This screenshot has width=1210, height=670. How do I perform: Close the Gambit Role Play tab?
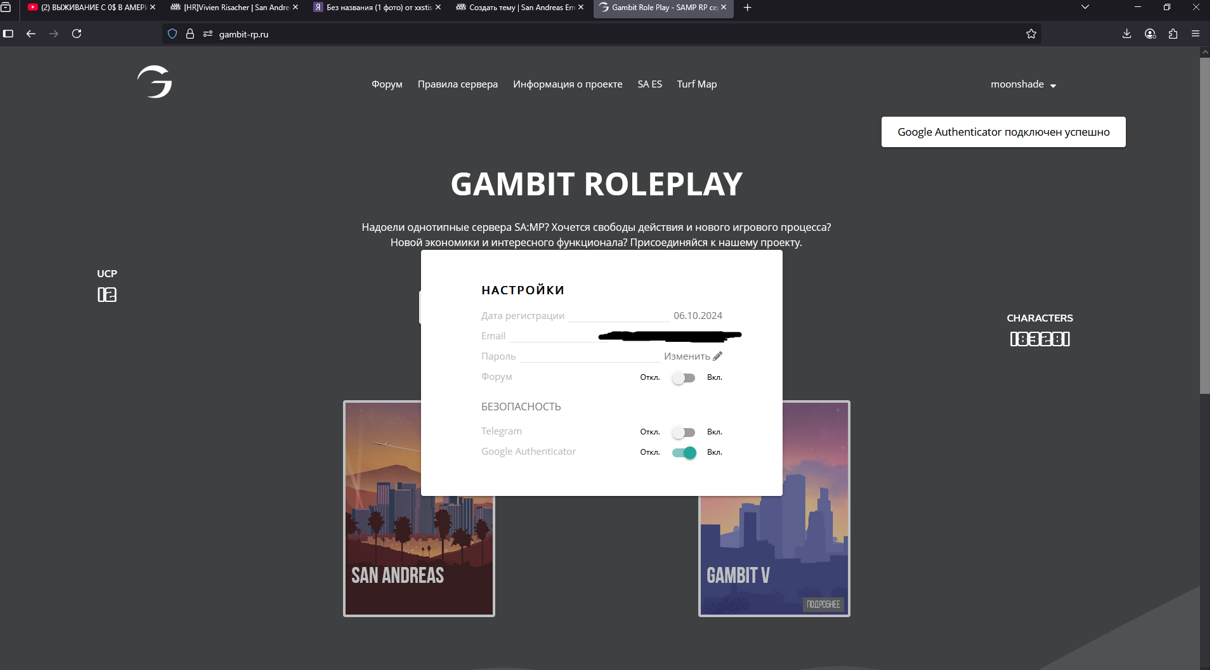click(724, 7)
